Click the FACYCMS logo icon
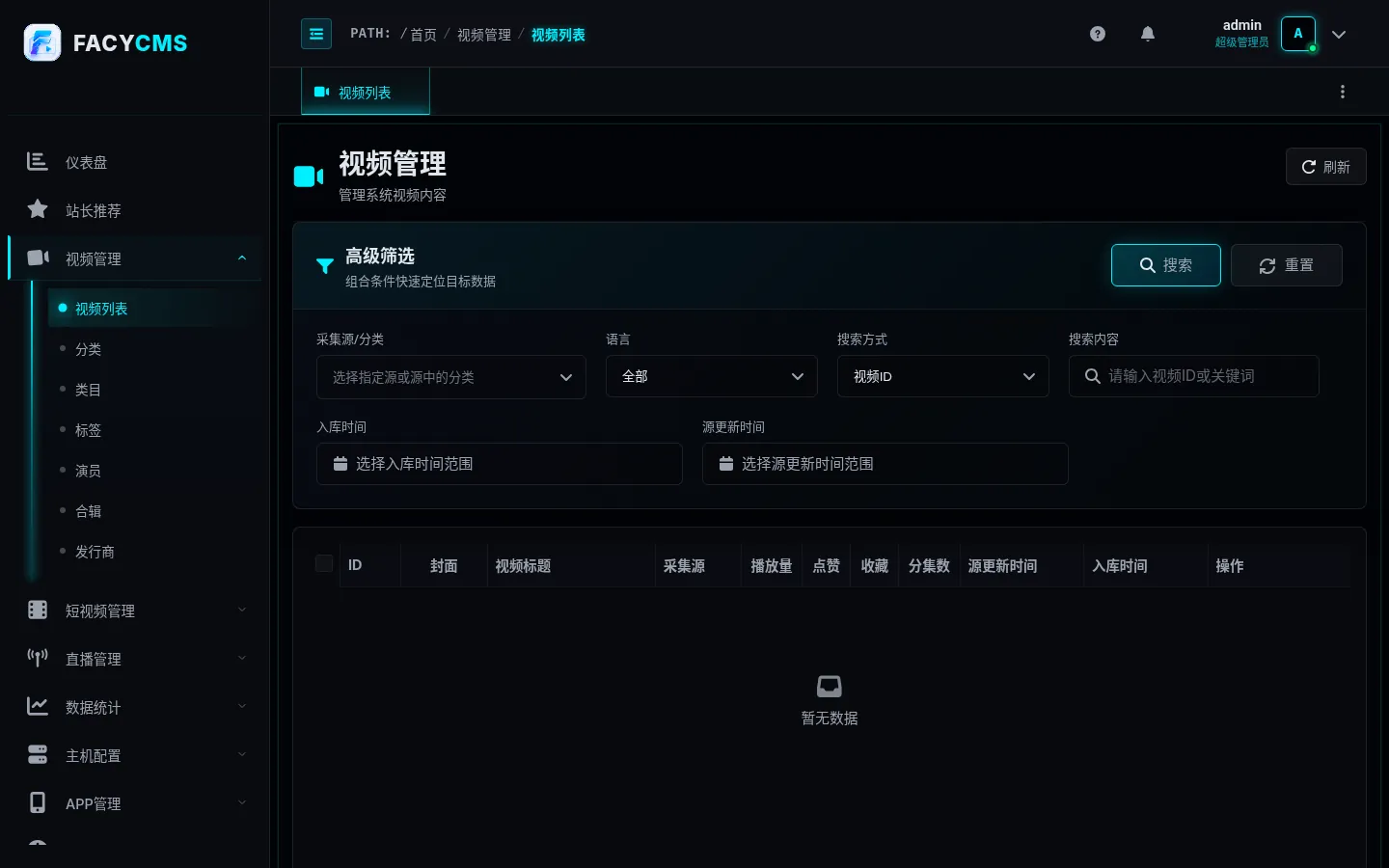This screenshot has height=868, width=1389. 41,42
